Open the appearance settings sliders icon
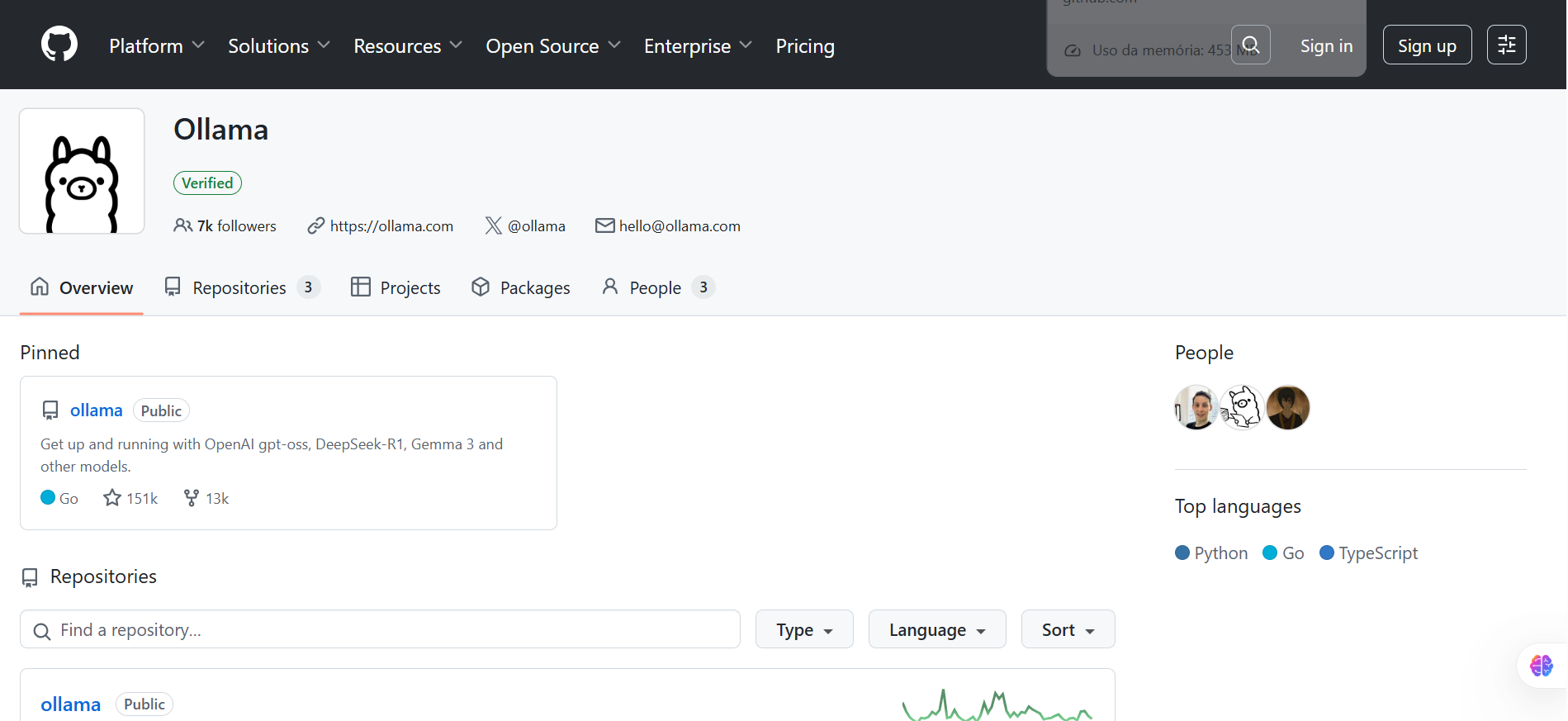Viewport: 1568px width, 721px height. [x=1506, y=45]
